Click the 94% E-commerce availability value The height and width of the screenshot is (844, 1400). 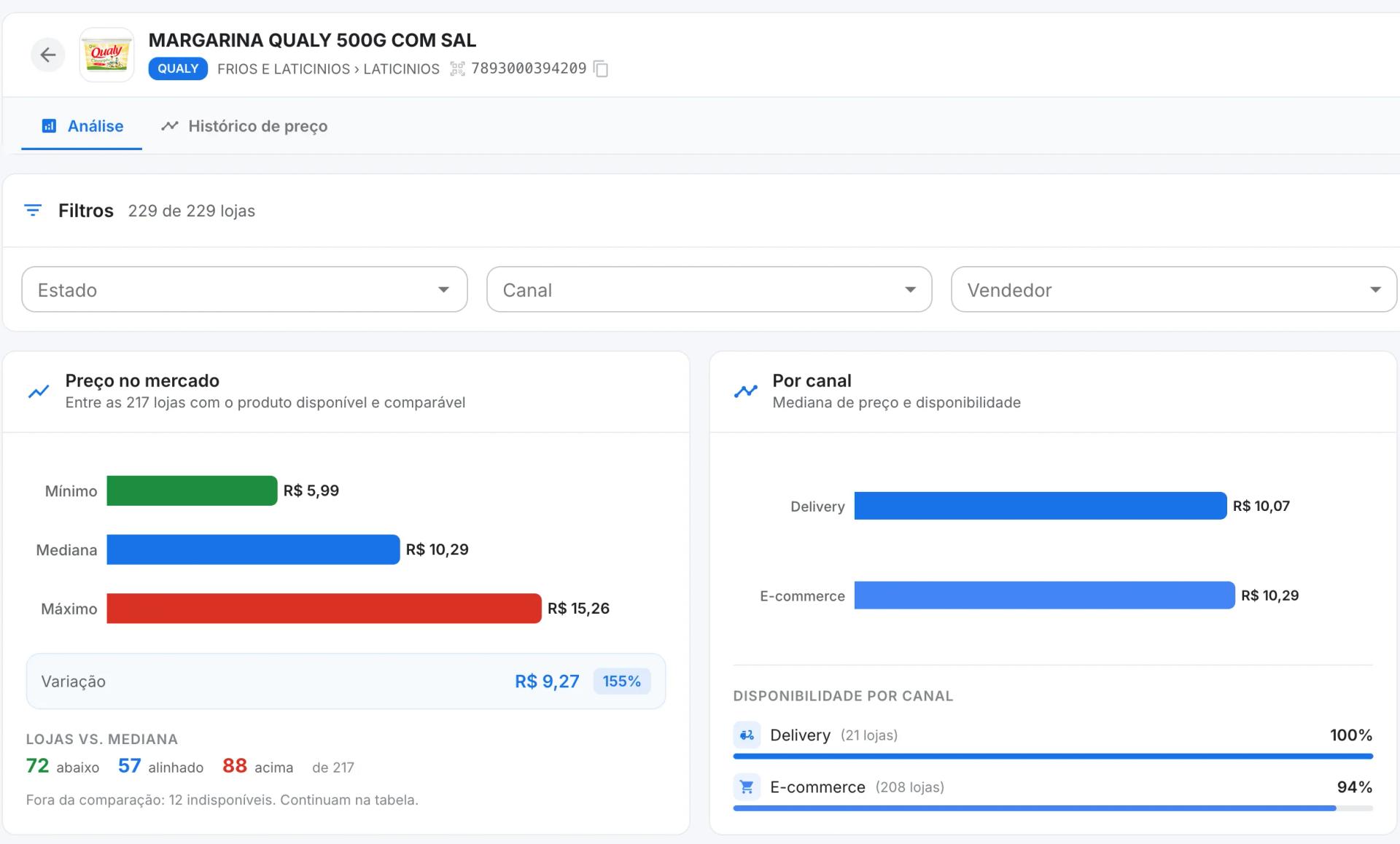pos(1355,787)
